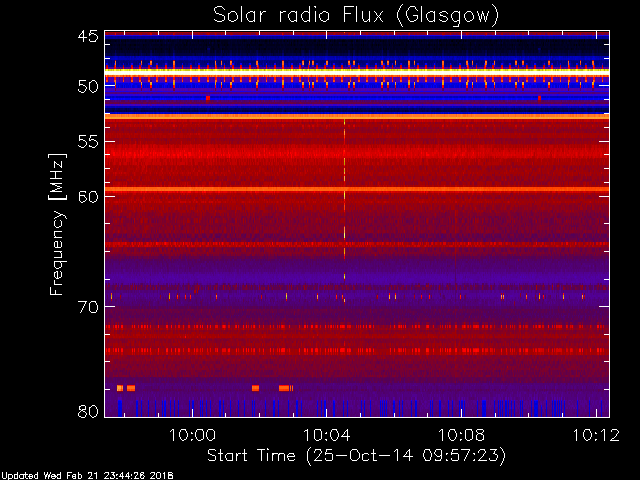Click the 60 frequency tick label

(88, 197)
